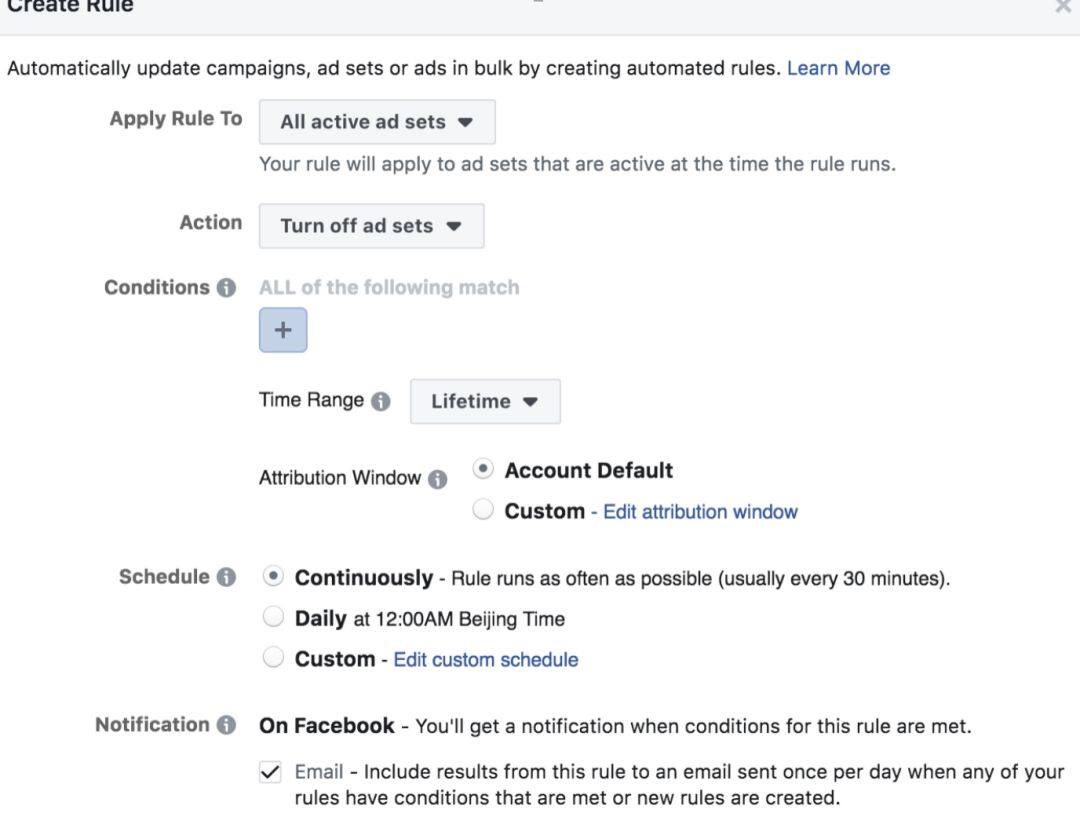1080x813 pixels.
Task: Select the Daily at 12:00AM schedule
Action: 273,617
